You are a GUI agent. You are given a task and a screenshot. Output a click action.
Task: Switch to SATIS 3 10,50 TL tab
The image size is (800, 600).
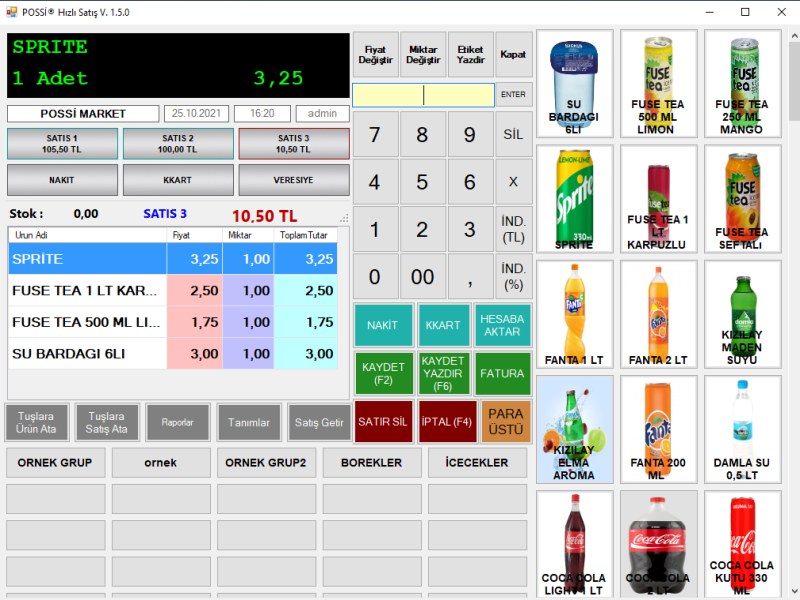pyautogui.click(x=294, y=144)
